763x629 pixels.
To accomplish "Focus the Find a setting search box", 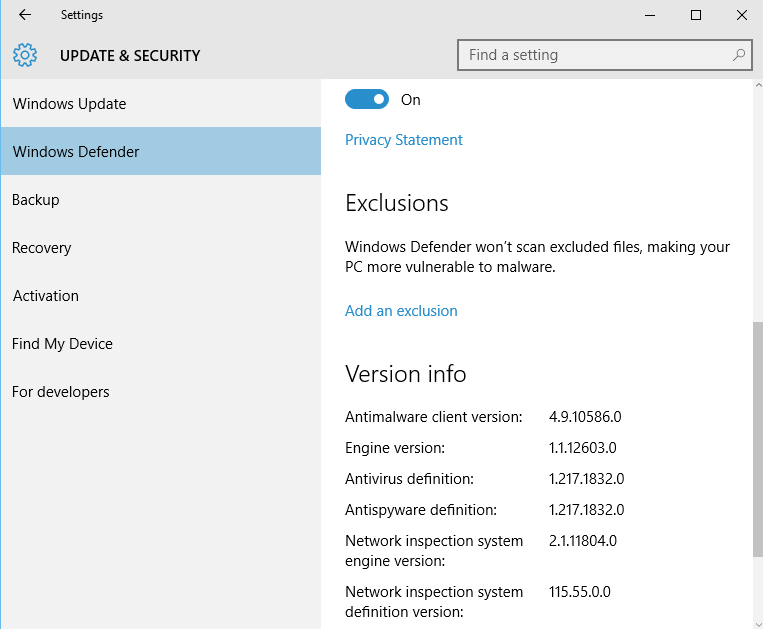I will [x=605, y=55].
